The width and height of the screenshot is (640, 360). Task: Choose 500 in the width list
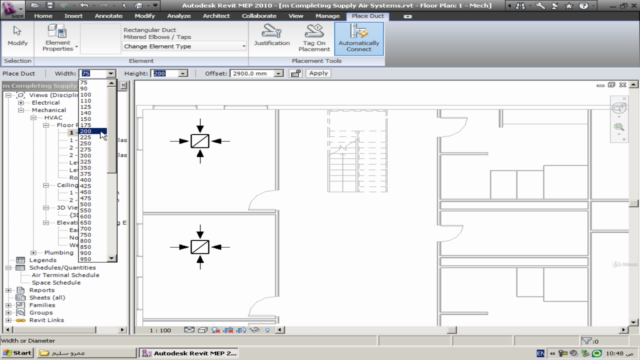click(x=93, y=204)
